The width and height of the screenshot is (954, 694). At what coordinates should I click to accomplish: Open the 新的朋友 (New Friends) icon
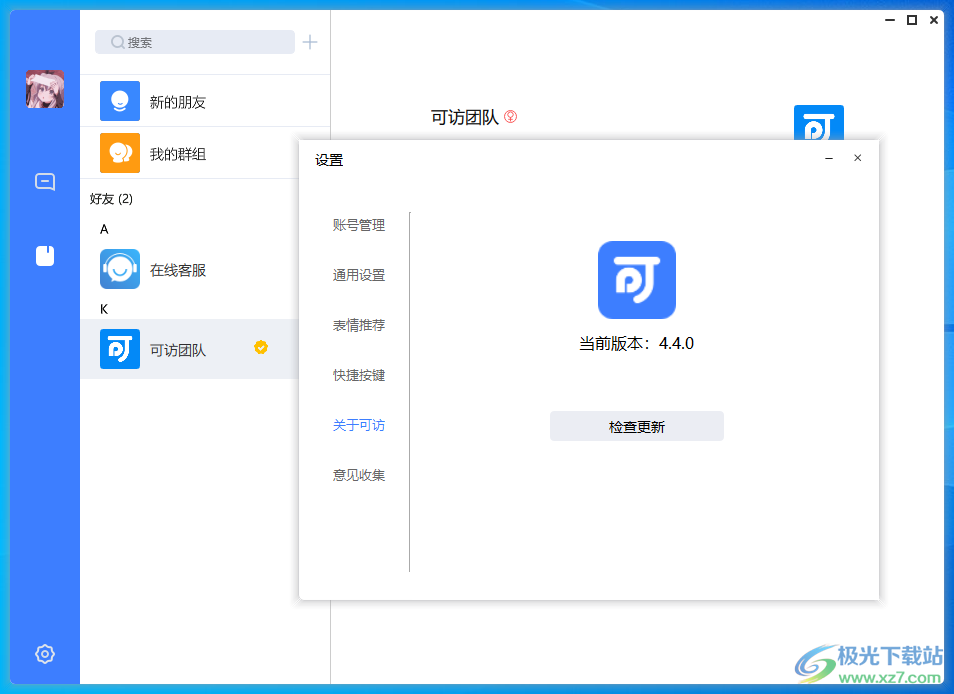click(119, 101)
